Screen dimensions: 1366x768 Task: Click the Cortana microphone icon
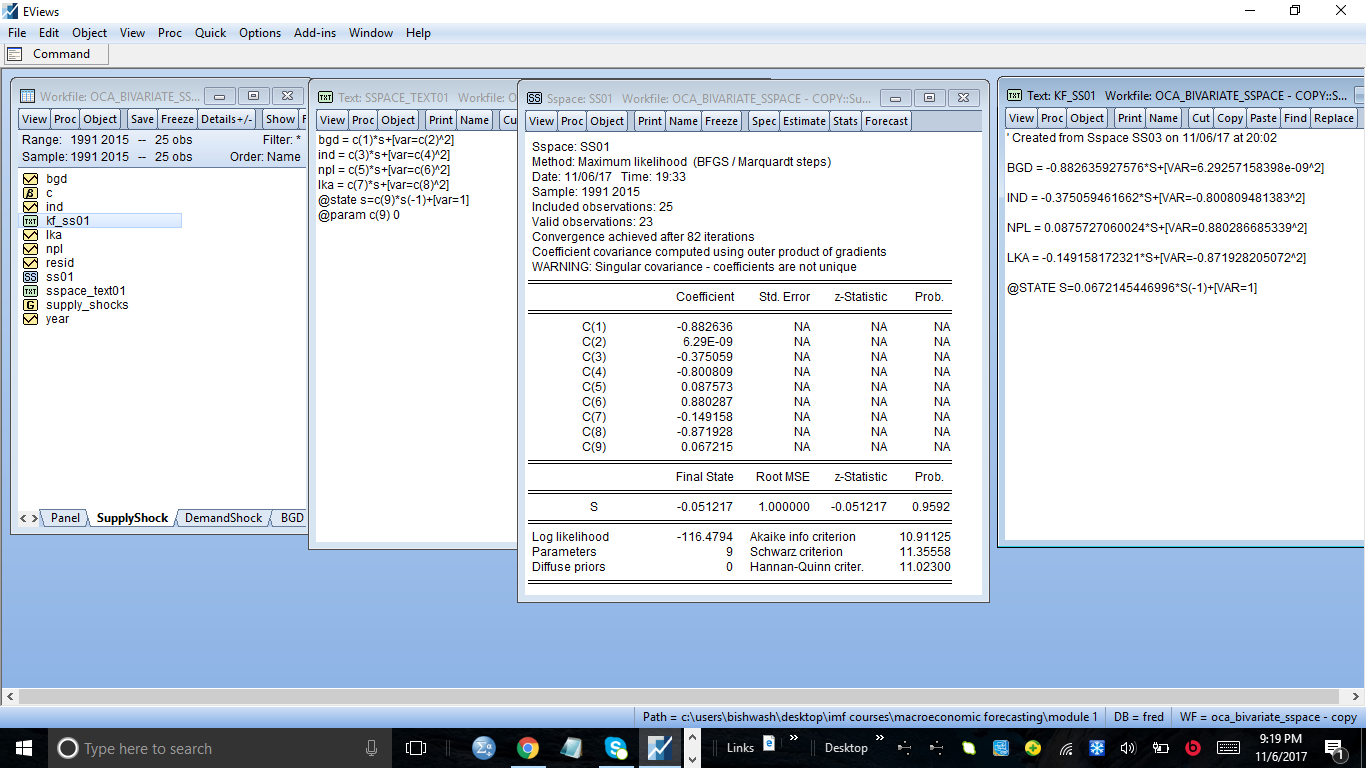click(x=371, y=748)
